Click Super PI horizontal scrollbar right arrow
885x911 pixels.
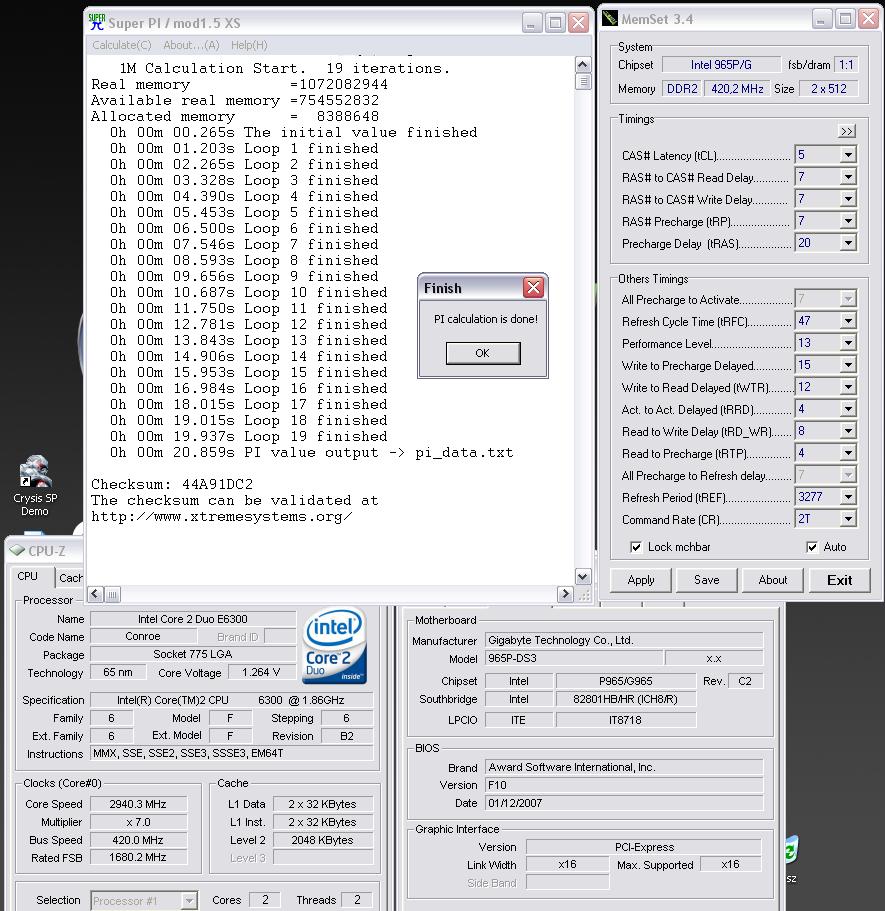[x=565, y=594]
